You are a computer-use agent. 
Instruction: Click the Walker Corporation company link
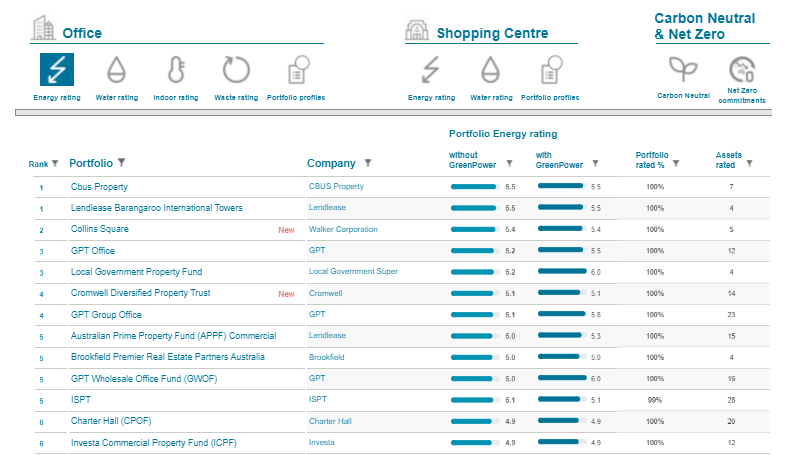click(343, 229)
